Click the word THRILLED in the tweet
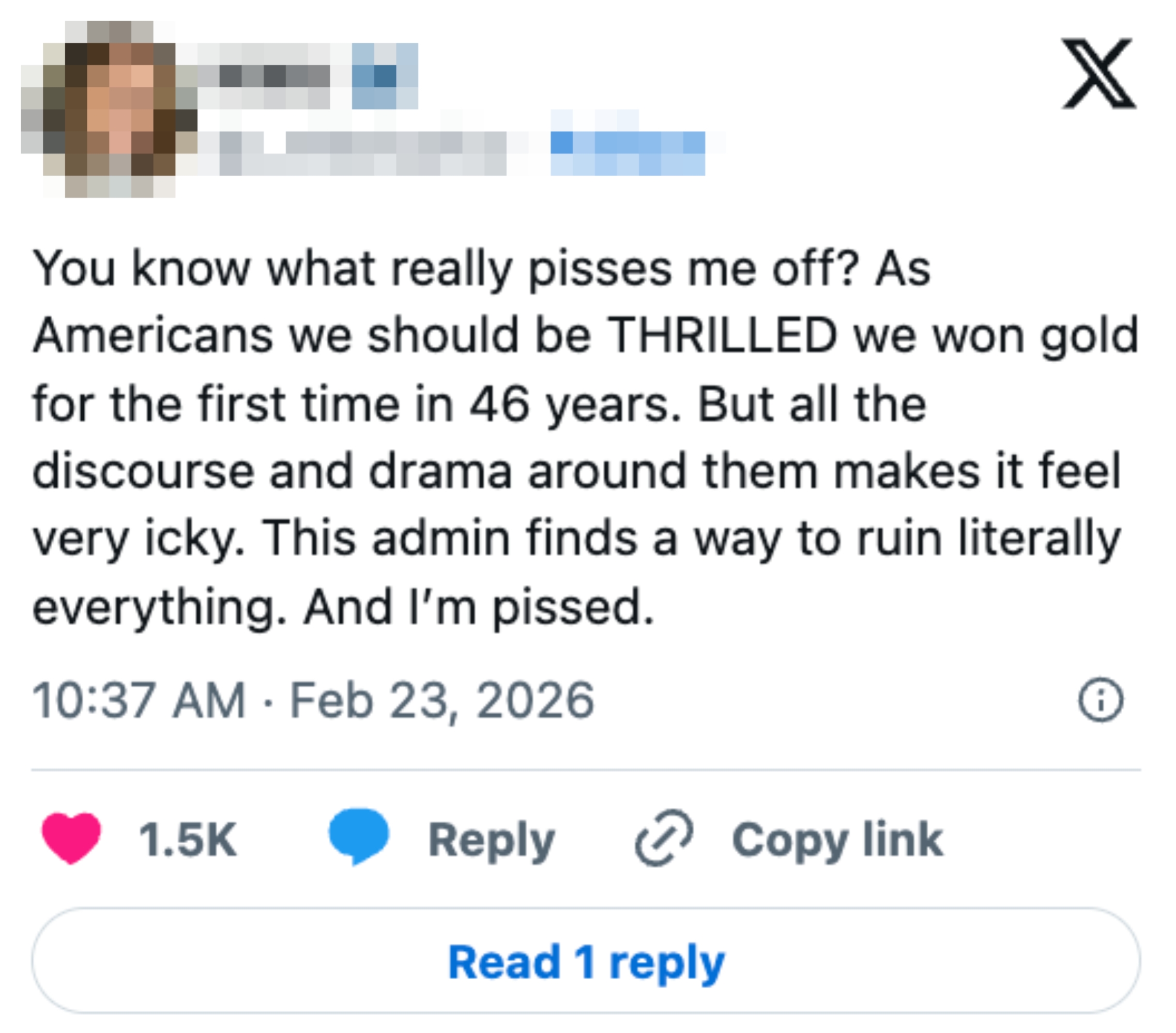Image resolution: width=1176 pixels, height=1033 pixels. click(722, 335)
